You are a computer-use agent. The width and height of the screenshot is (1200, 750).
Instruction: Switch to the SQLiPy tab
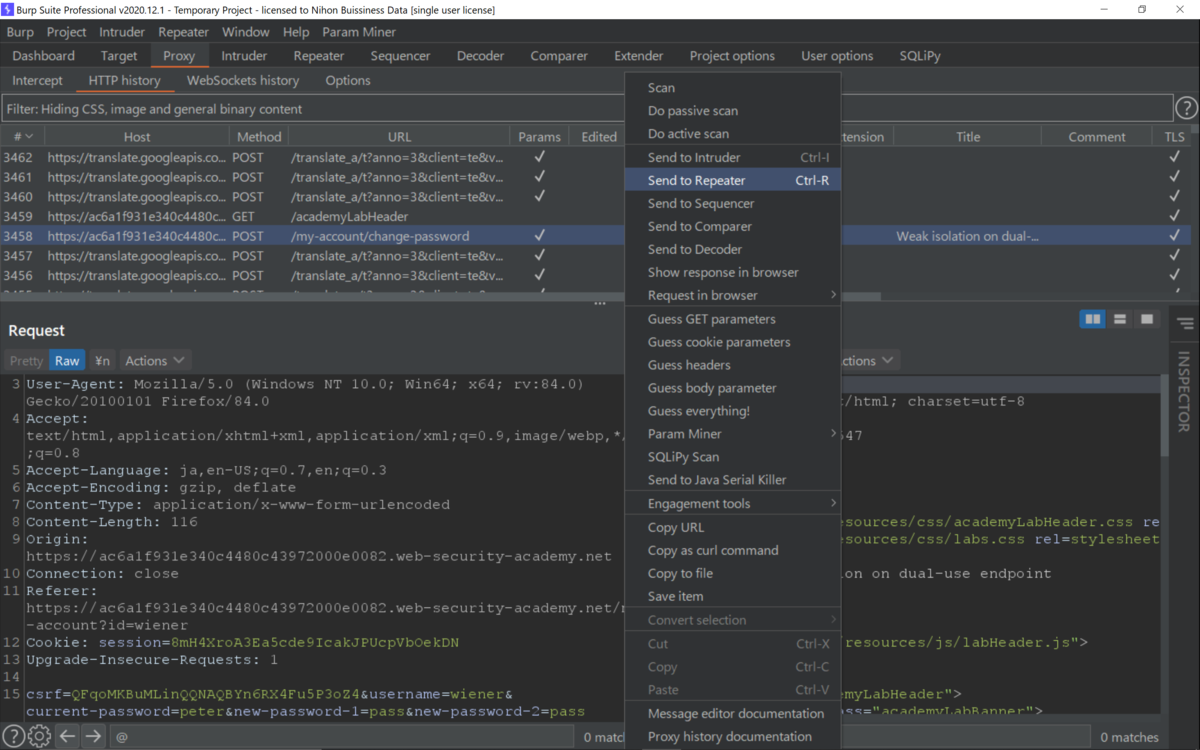[x=920, y=56]
